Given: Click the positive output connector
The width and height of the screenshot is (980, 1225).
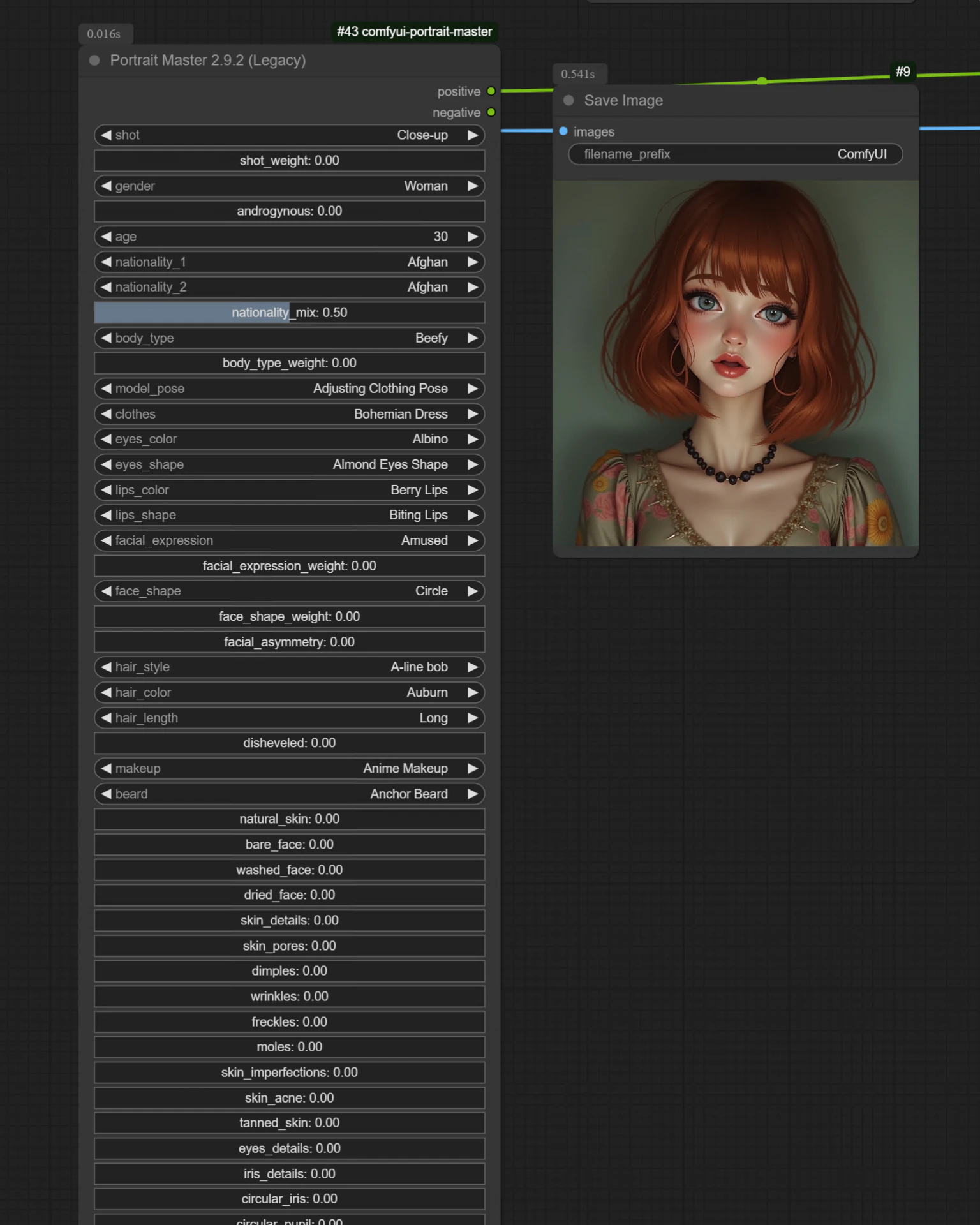Looking at the screenshot, I should click(x=491, y=91).
